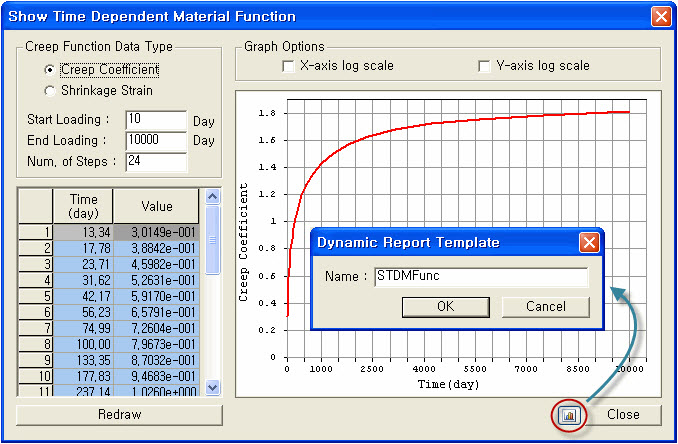Click the Close button at bottom right
678x444 pixels.
622,414
